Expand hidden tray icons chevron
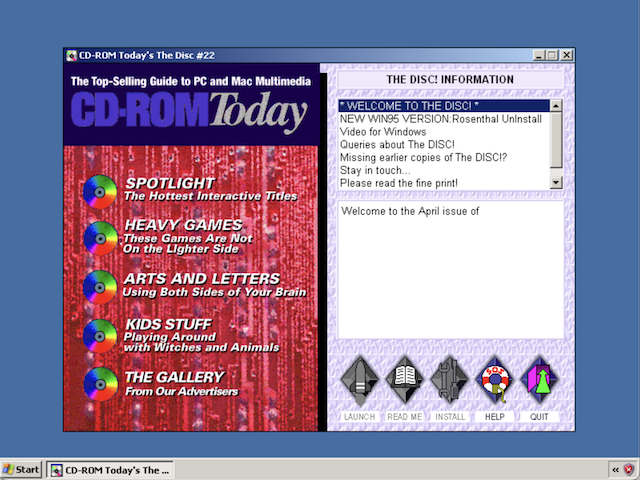The height and width of the screenshot is (480, 640). coord(616,470)
